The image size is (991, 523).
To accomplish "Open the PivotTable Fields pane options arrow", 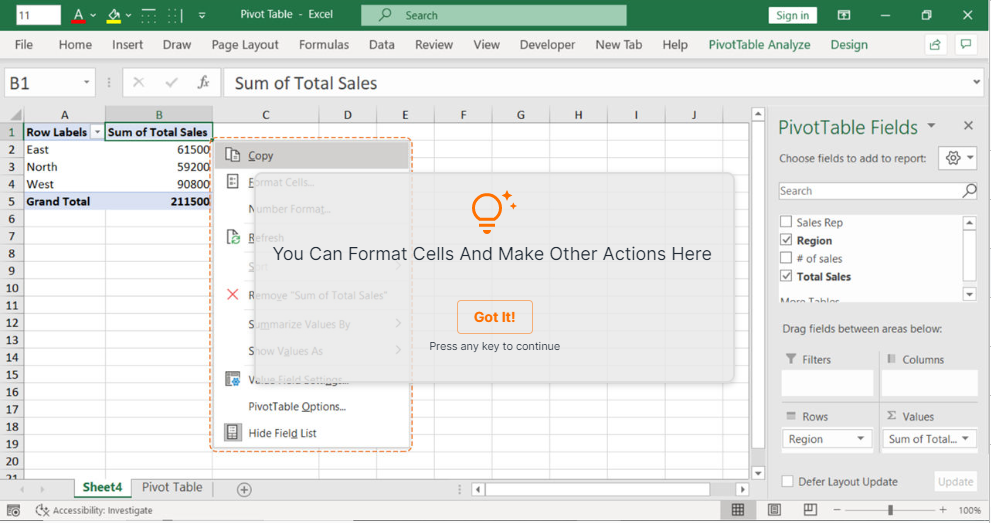I will (x=932, y=126).
